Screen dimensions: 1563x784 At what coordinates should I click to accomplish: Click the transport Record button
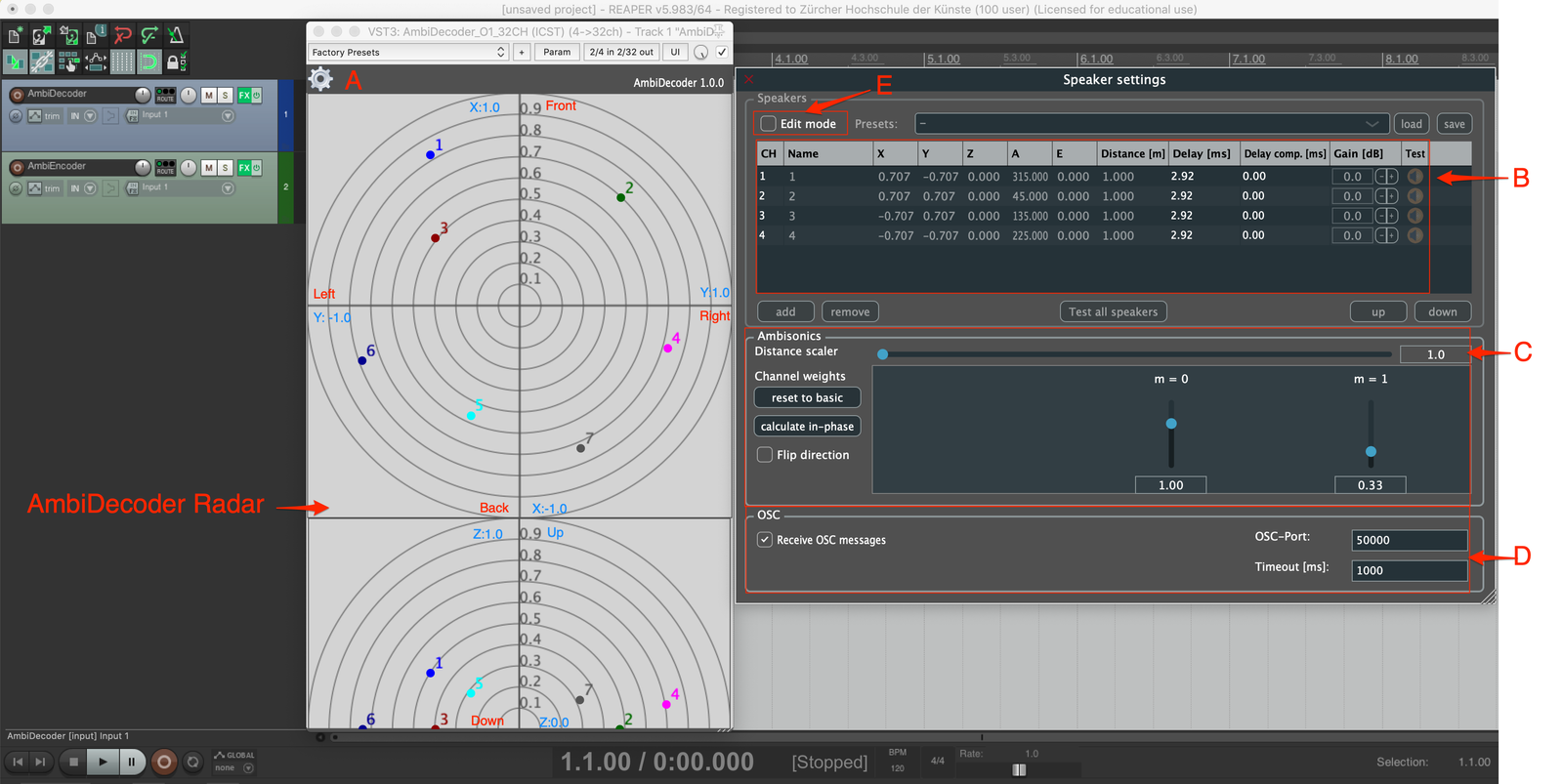click(164, 762)
